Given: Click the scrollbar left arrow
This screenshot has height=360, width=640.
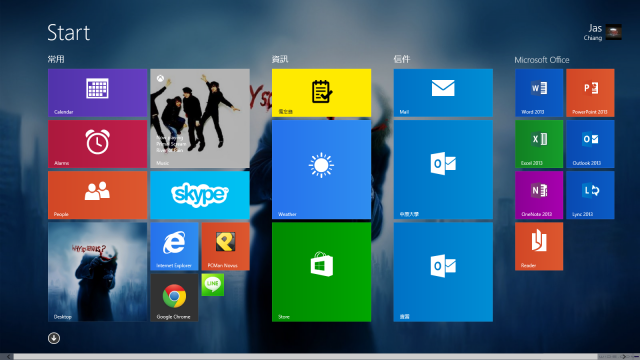Looking at the screenshot, I should pyautogui.click(x=8, y=357).
